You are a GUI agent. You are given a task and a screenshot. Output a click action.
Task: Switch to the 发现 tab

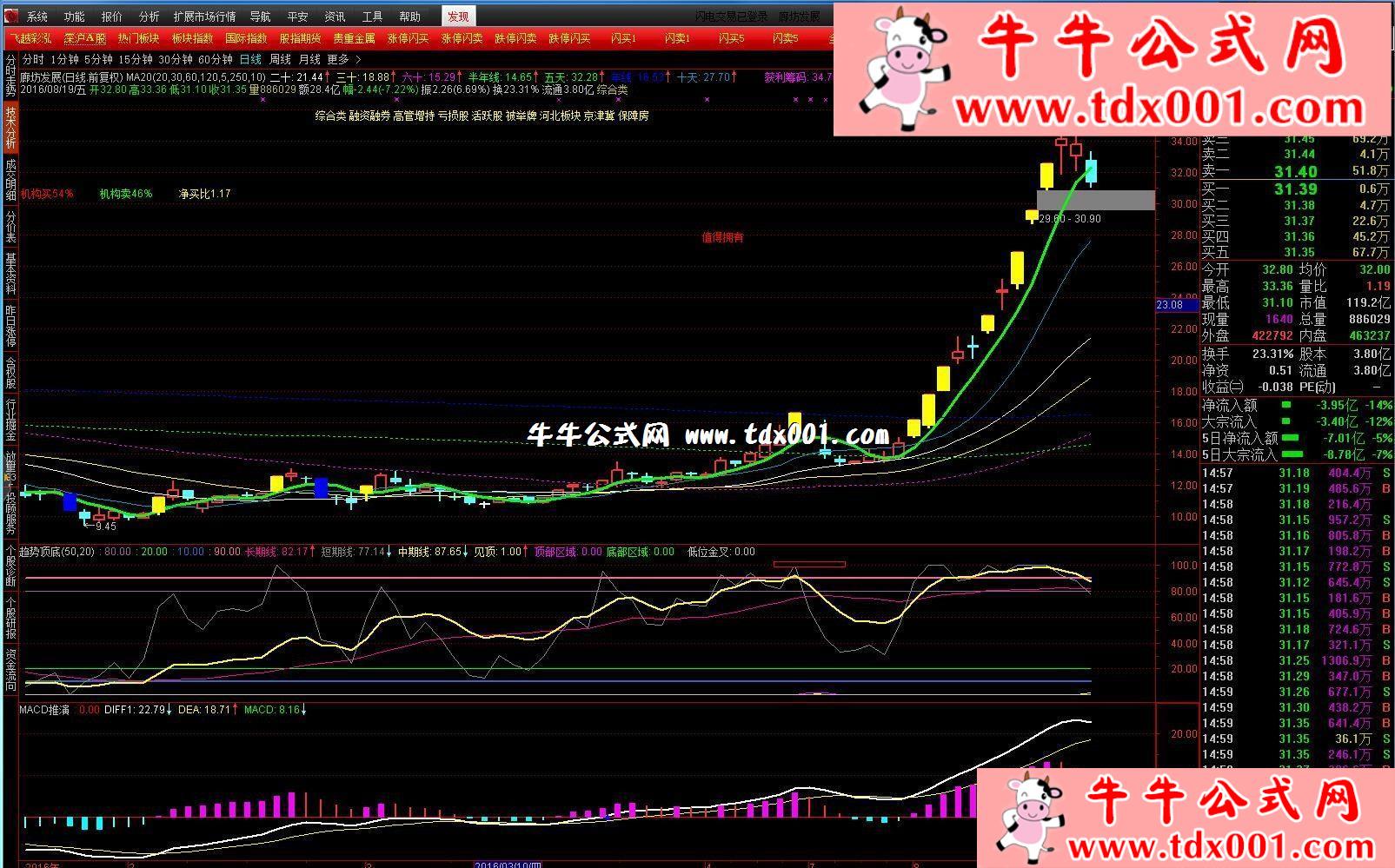tap(458, 17)
